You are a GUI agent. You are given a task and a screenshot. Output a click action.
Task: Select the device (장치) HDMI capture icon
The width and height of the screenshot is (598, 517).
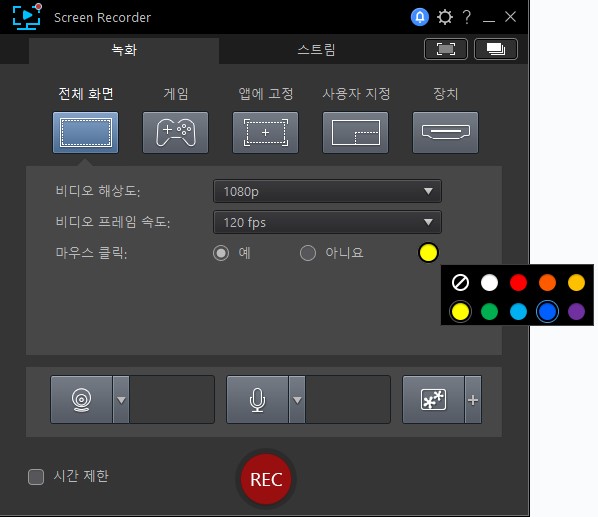coord(445,132)
